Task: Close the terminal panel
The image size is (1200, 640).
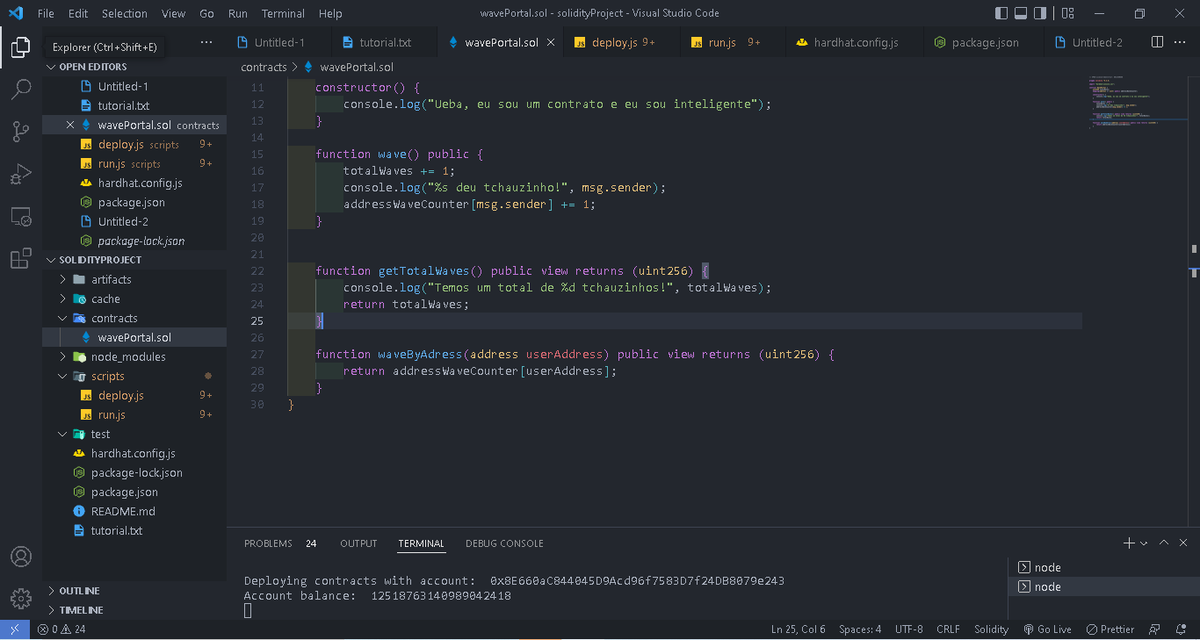Action: click(x=1184, y=543)
